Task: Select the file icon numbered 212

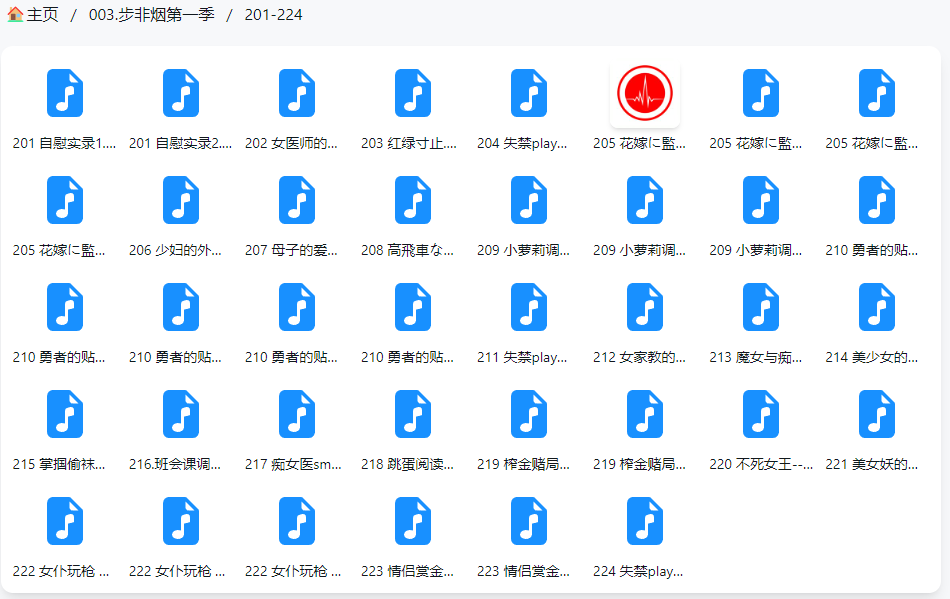Action: [x=645, y=307]
